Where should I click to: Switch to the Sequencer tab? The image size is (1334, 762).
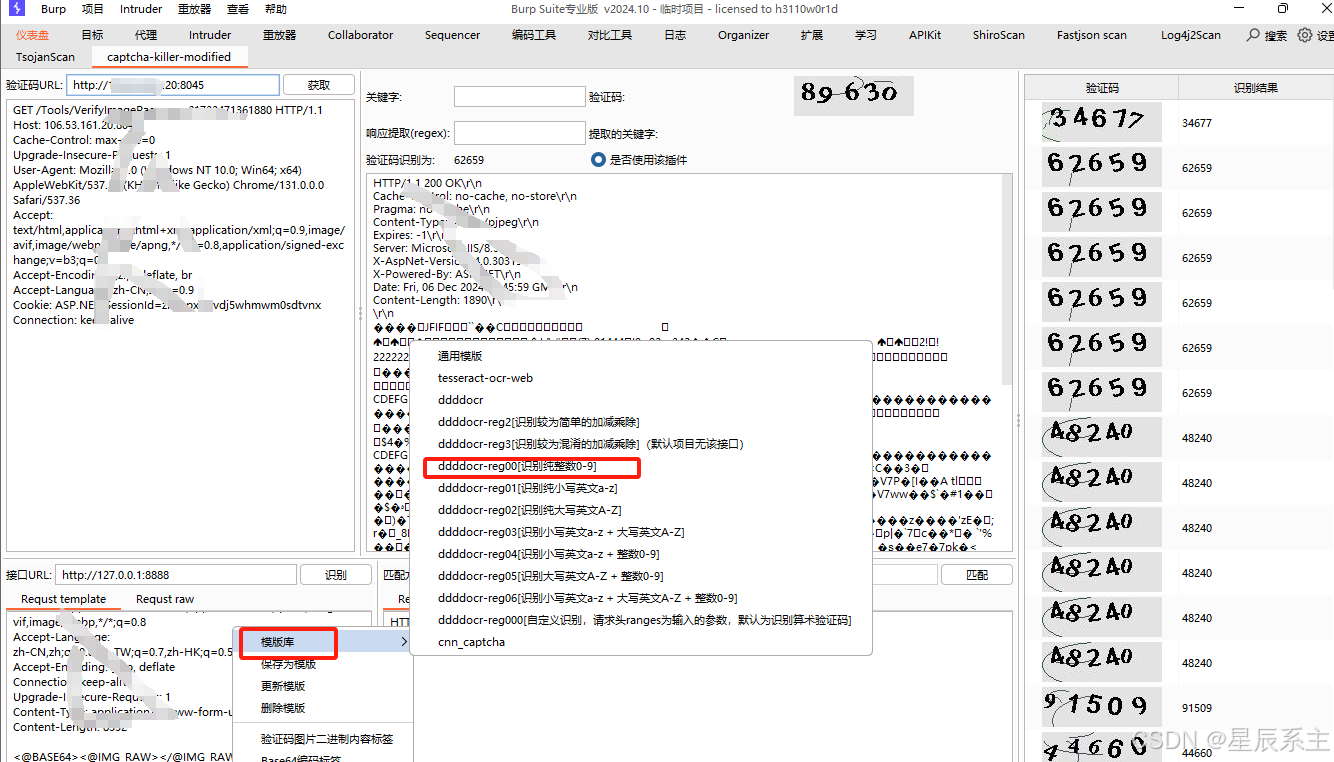[x=452, y=35]
